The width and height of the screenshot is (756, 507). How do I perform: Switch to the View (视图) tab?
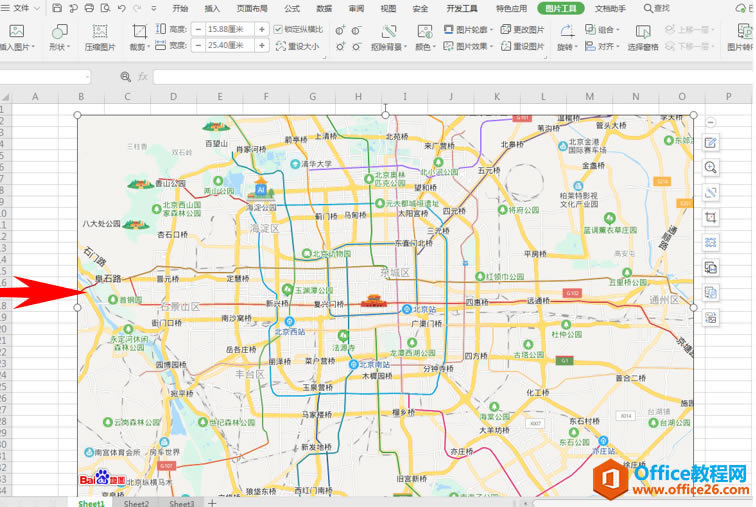[388, 8]
